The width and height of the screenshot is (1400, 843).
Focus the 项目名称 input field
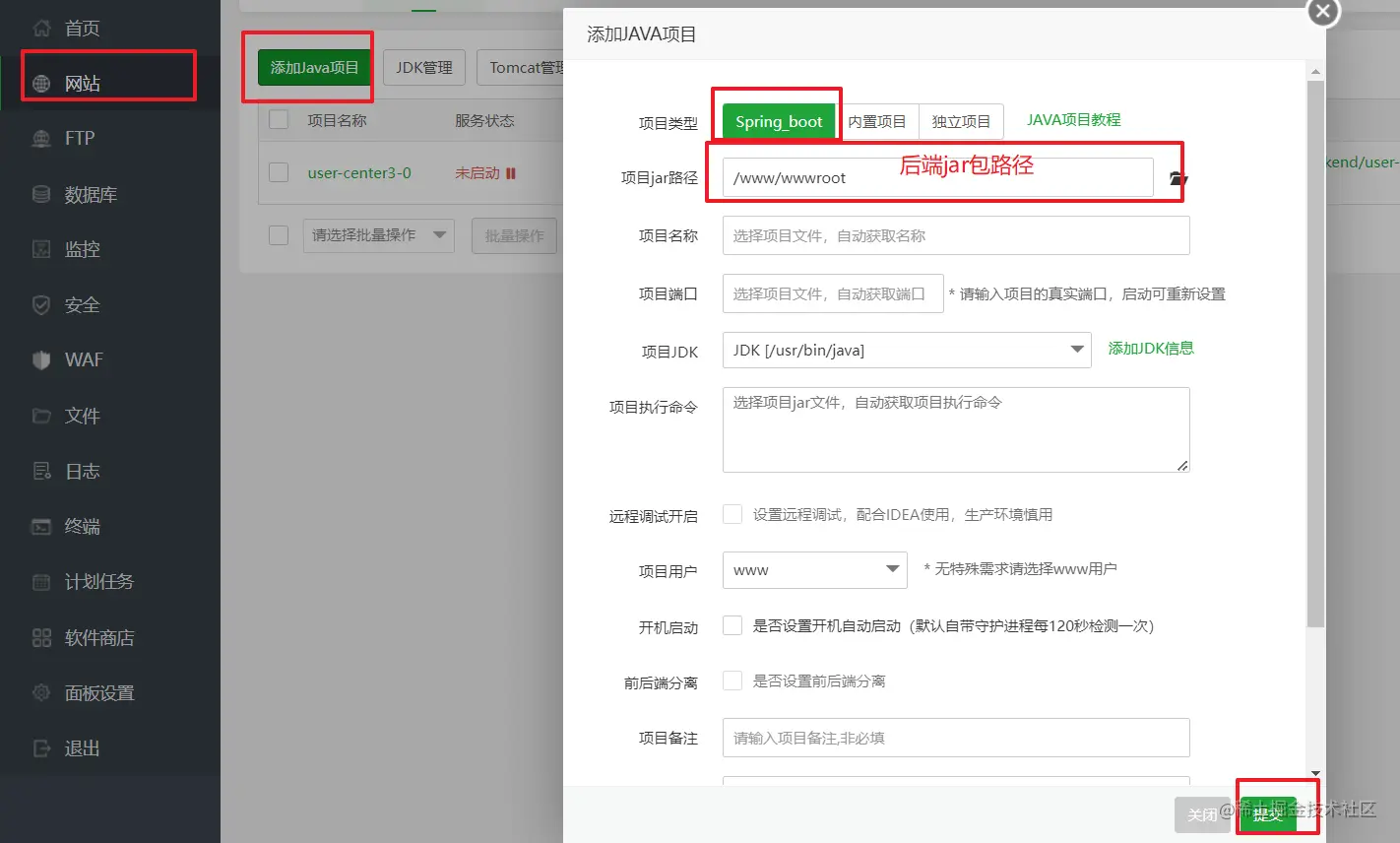pyautogui.click(x=956, y=235)
